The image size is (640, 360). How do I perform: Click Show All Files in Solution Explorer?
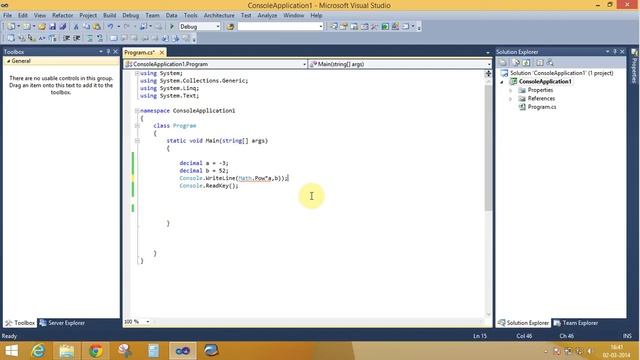[x=516, y=62]
